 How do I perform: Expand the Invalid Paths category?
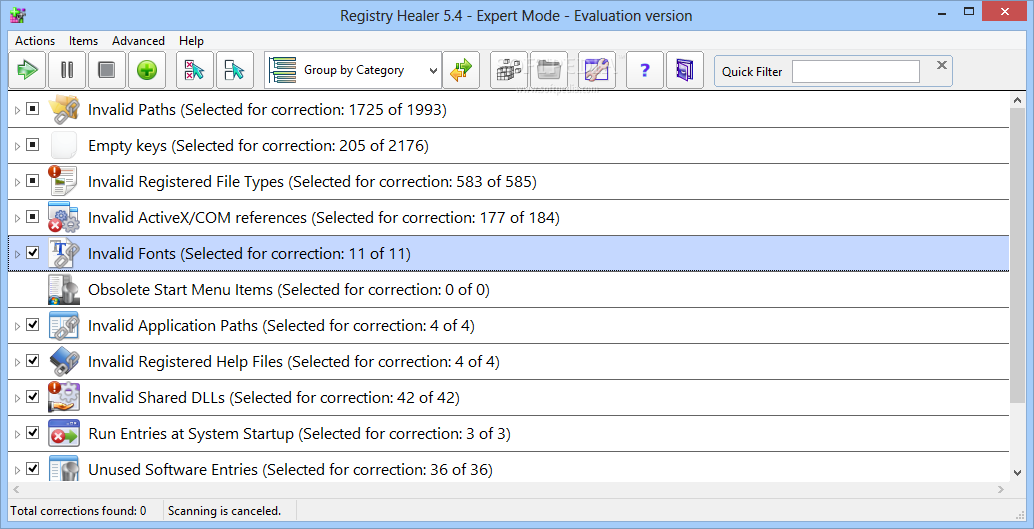17,110
